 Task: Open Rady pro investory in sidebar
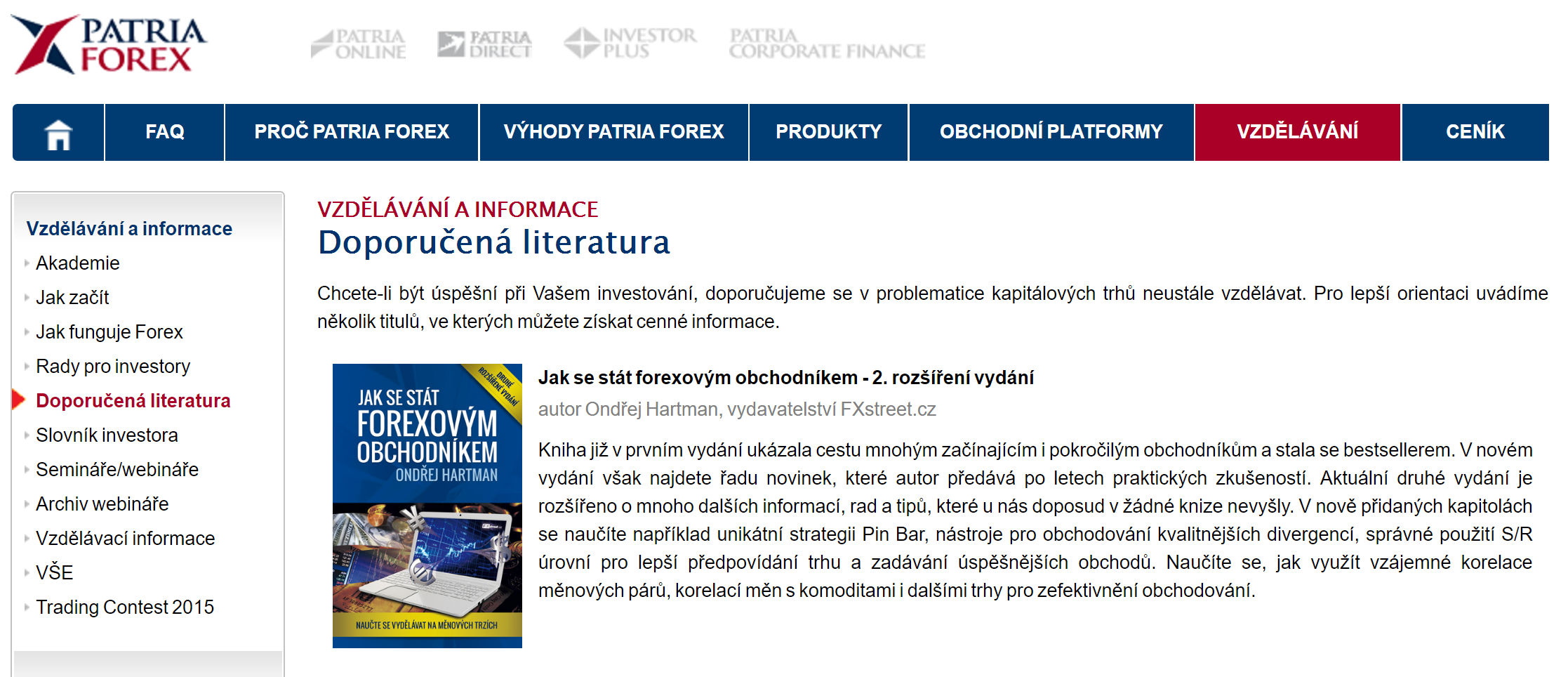click(113, 367)
